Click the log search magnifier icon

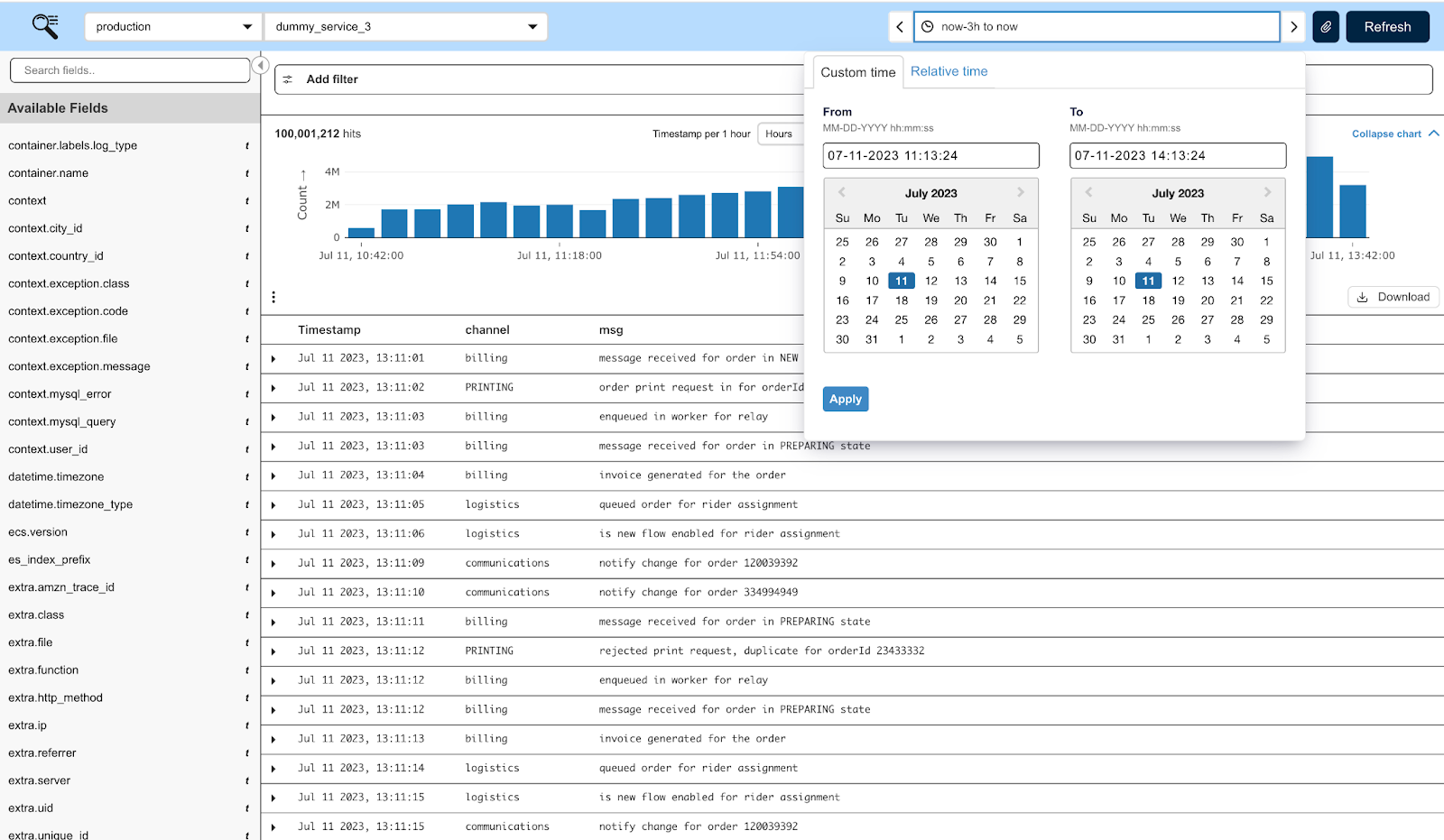45,26
